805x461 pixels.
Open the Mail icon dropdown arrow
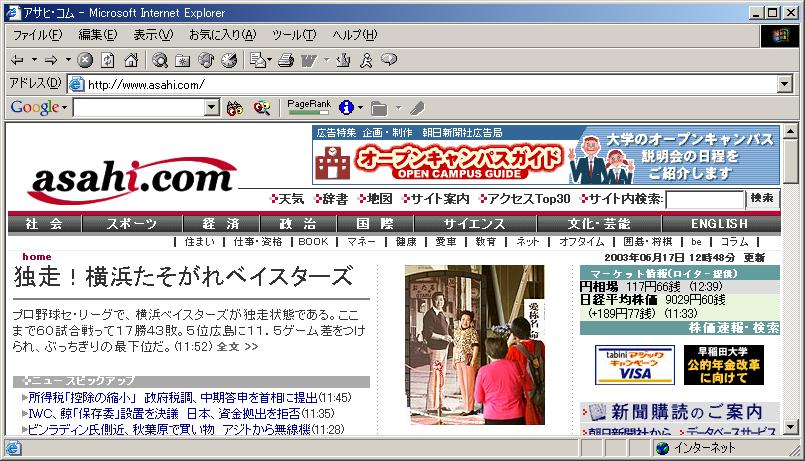click(270, 60)
